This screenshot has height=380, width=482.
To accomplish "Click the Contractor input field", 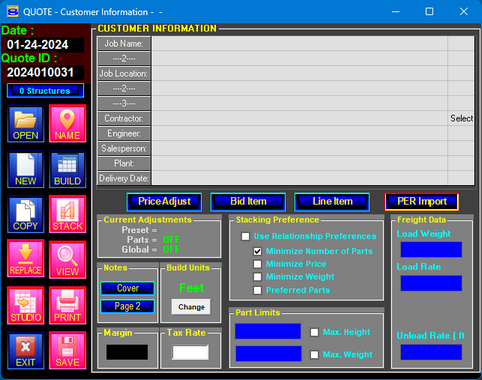I will click(x=300, y=118).
